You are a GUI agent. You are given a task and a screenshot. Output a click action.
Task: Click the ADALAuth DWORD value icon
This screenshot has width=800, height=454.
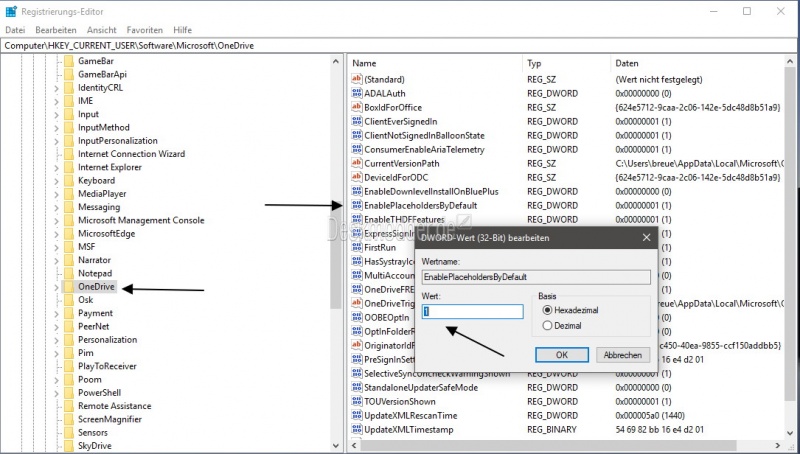[x=356, y=93]
